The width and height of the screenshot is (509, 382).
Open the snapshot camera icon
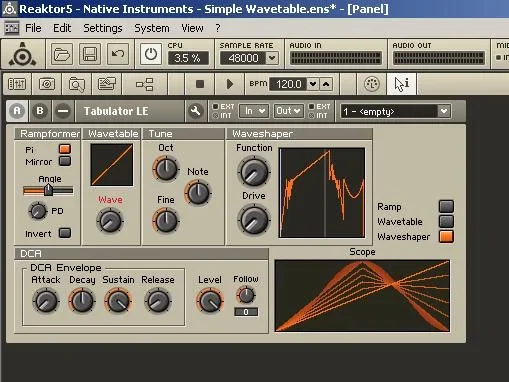click(x=47, y=84)
